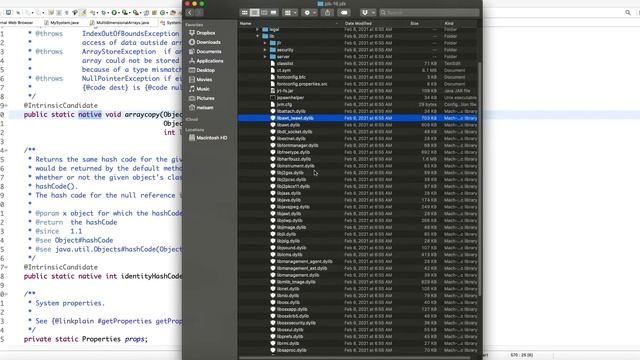This screenshot has width=640, height=360.
Task: Switch Finder to column view
Action: point(264,13)
